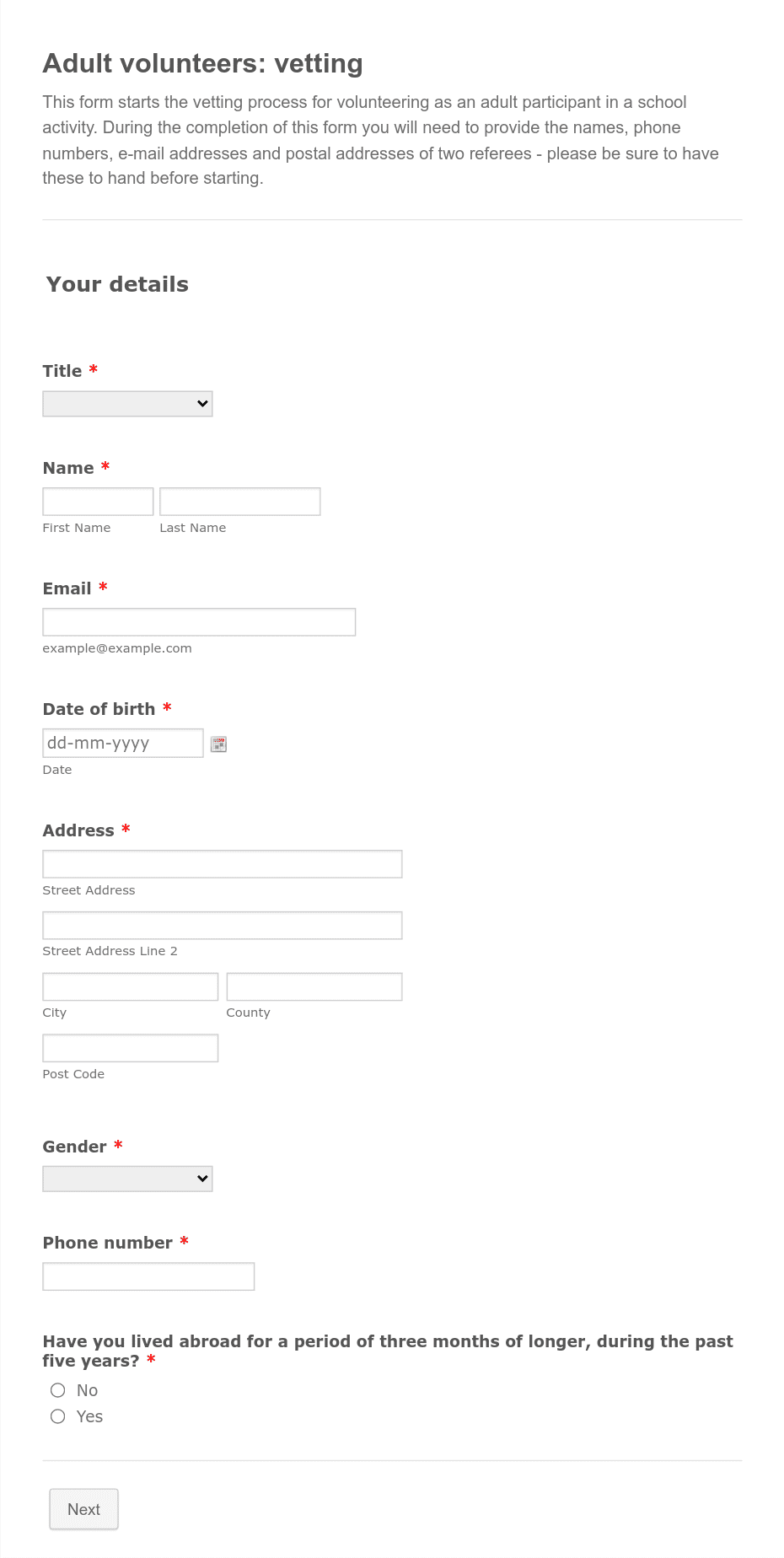Image resolution: width=784 pixels, height=1558 pixels.
Task: Focus the Email input field
Action: (198, 621)
